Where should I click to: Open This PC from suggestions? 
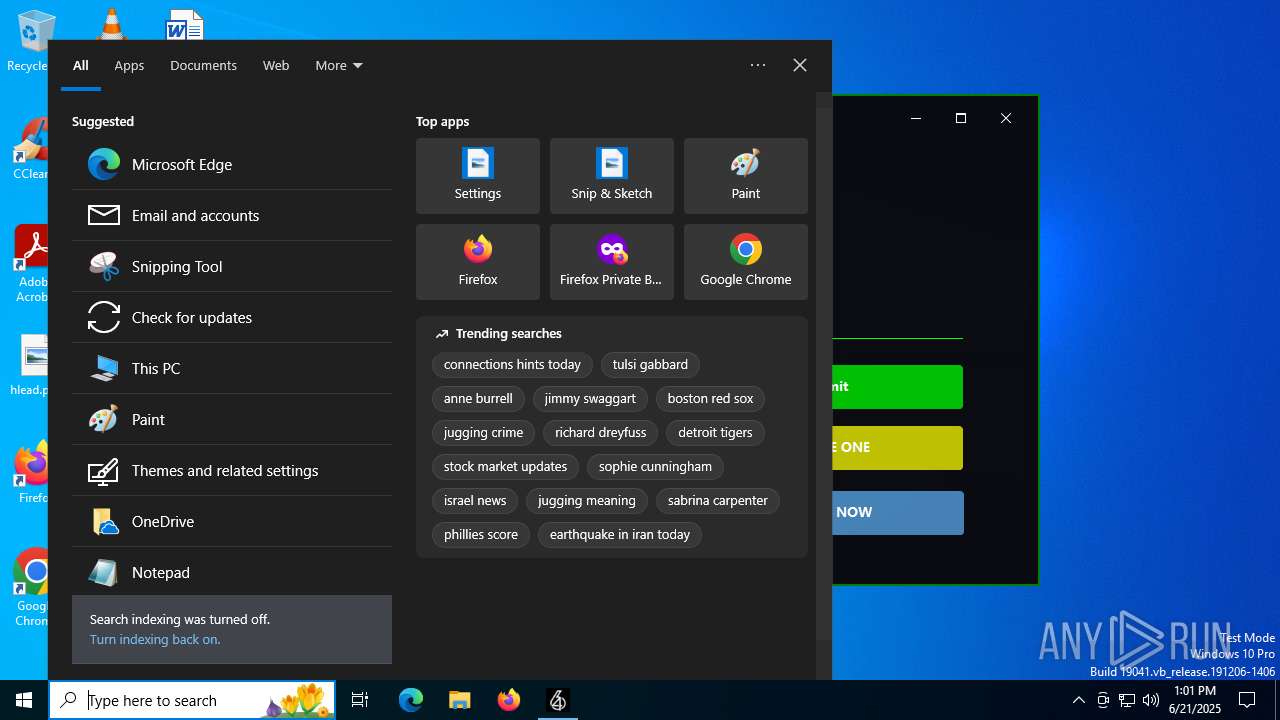(x=232, y=369)
